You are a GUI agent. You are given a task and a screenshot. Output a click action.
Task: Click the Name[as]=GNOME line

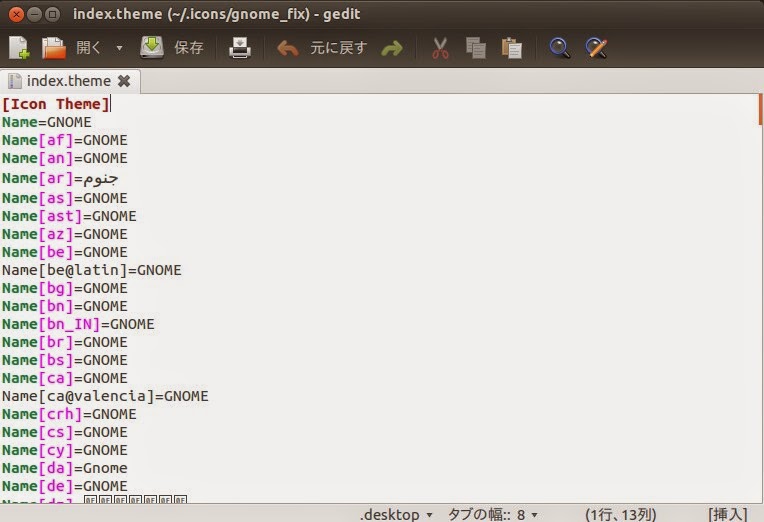(x=65, y=198)
